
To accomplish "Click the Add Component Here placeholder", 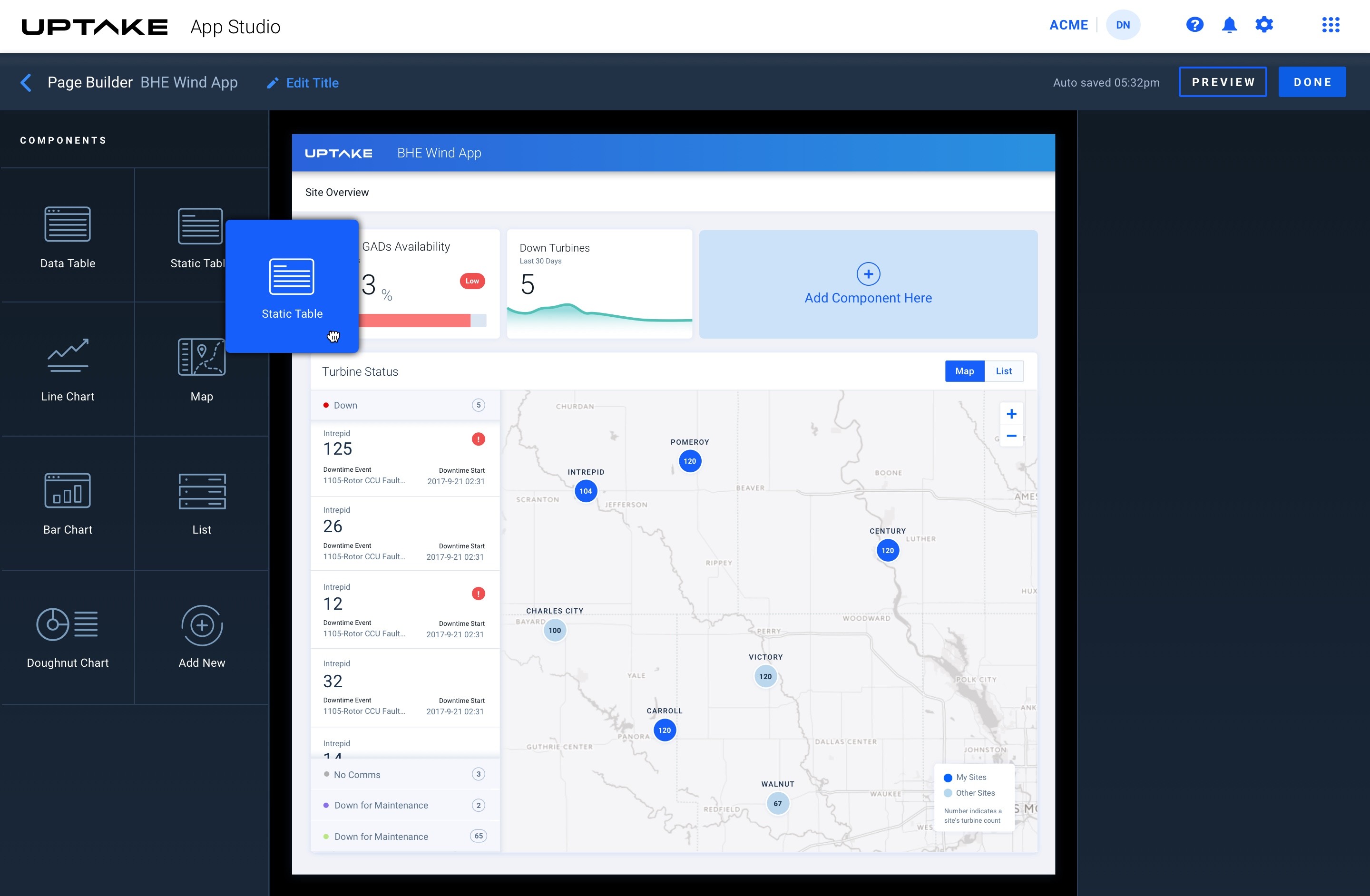I will click(x=868, y=285).
